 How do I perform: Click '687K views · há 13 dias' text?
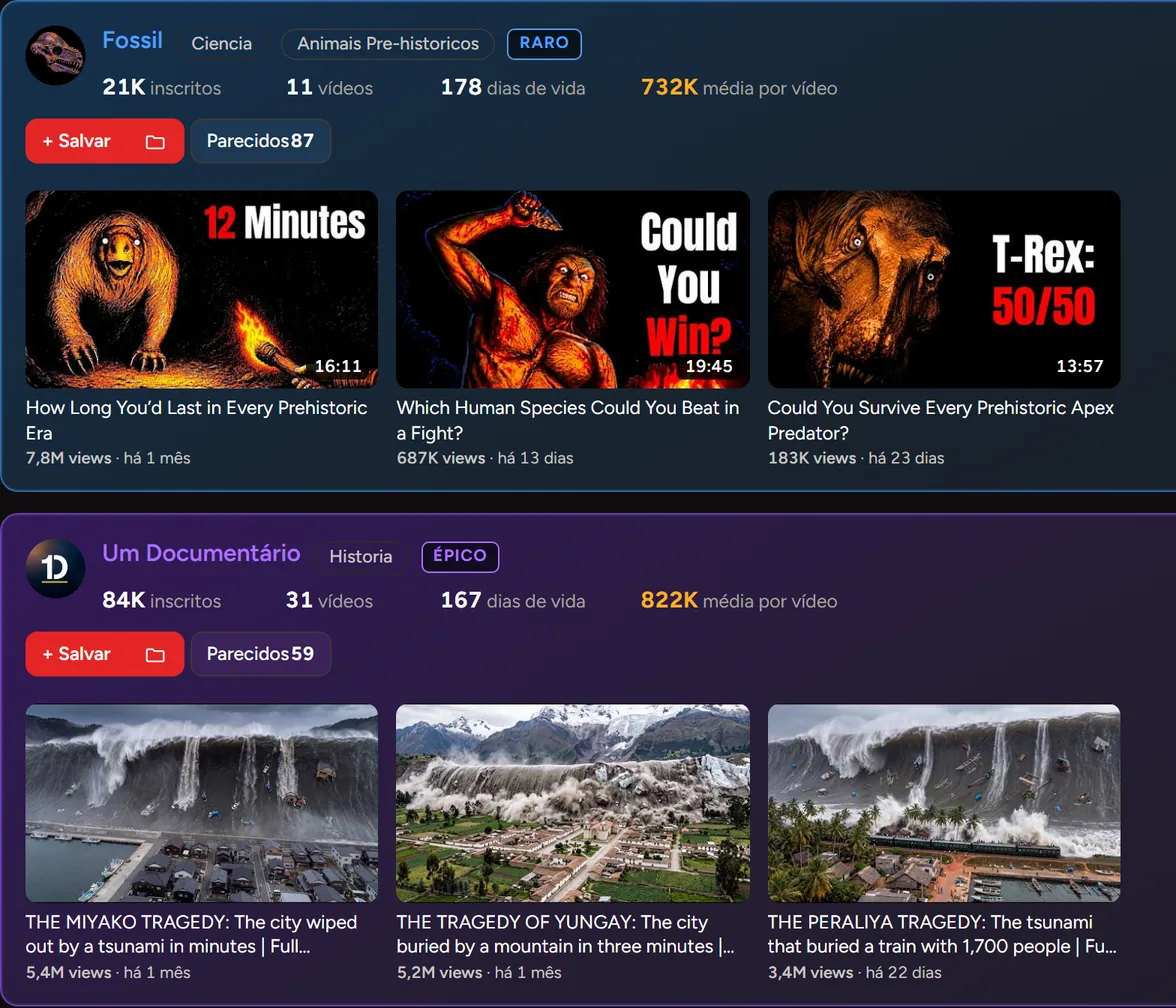[485, 458]
